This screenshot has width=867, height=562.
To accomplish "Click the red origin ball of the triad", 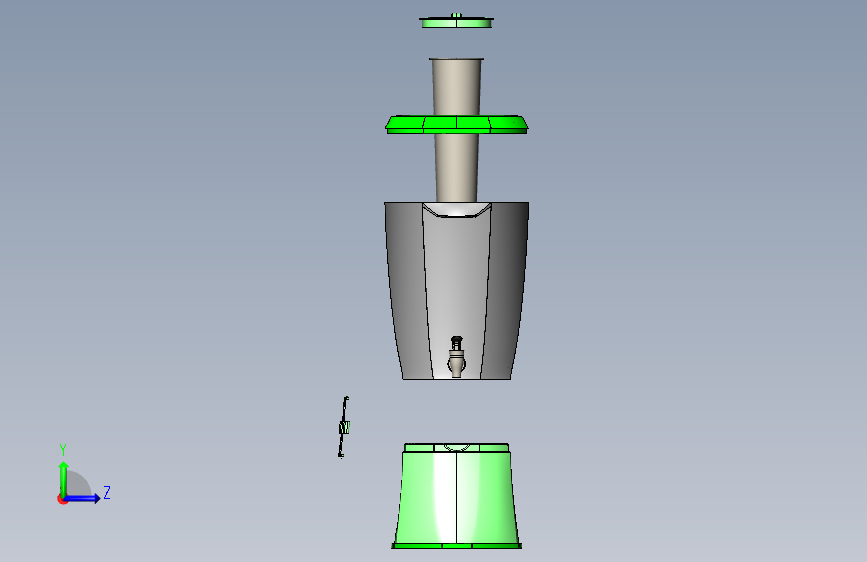I will pyautogui.click(x=62, y=499).
